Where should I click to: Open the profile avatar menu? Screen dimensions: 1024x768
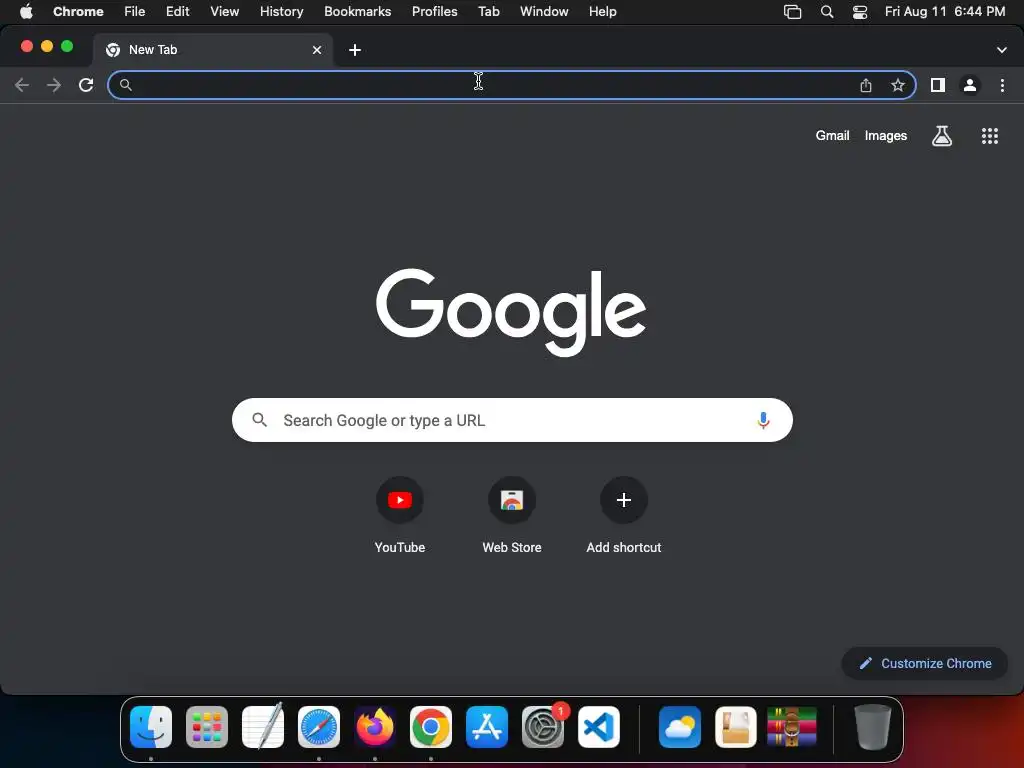970,85
